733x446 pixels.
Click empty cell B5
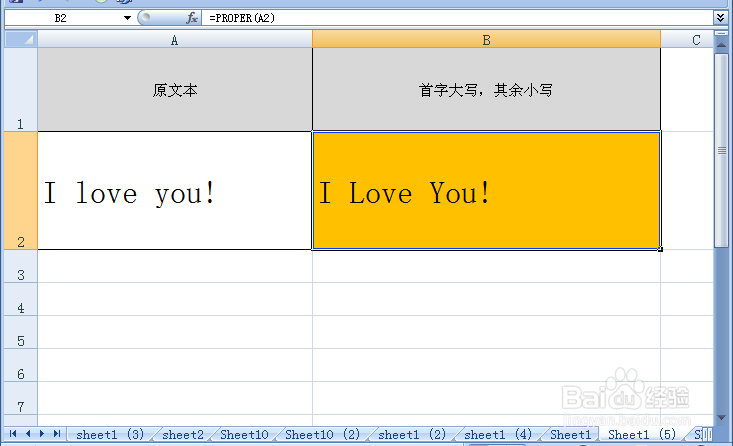(x=486, y=332)
